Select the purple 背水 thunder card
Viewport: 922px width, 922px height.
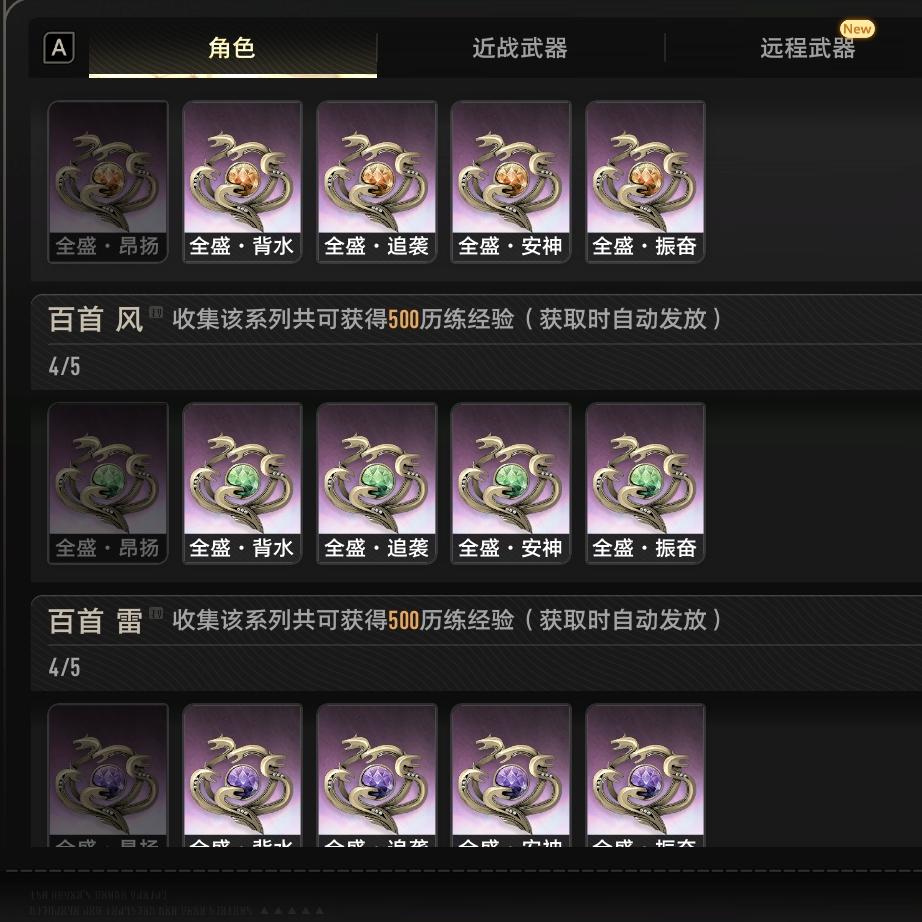click(242, 775)
